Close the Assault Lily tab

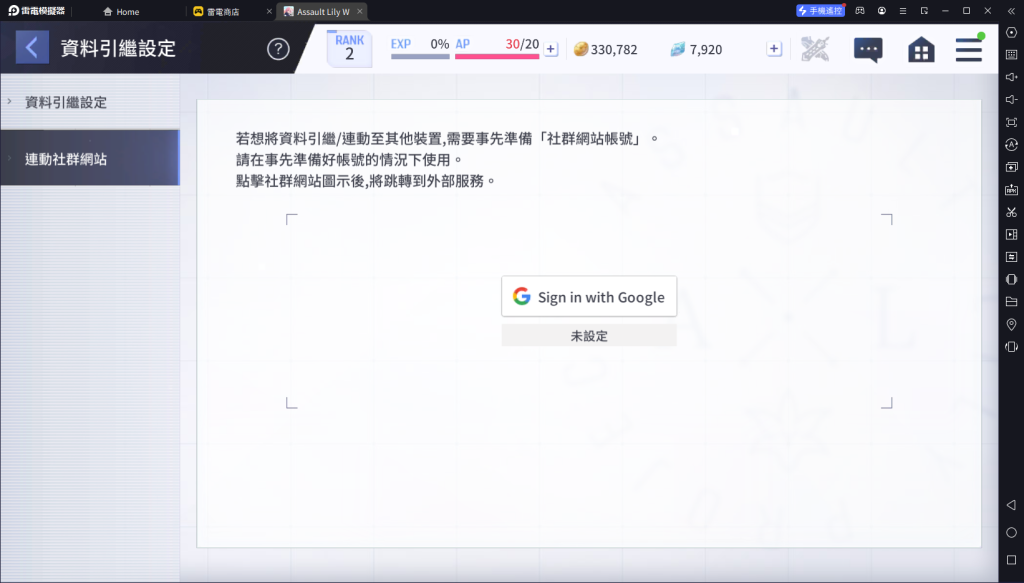click(360, 12)
